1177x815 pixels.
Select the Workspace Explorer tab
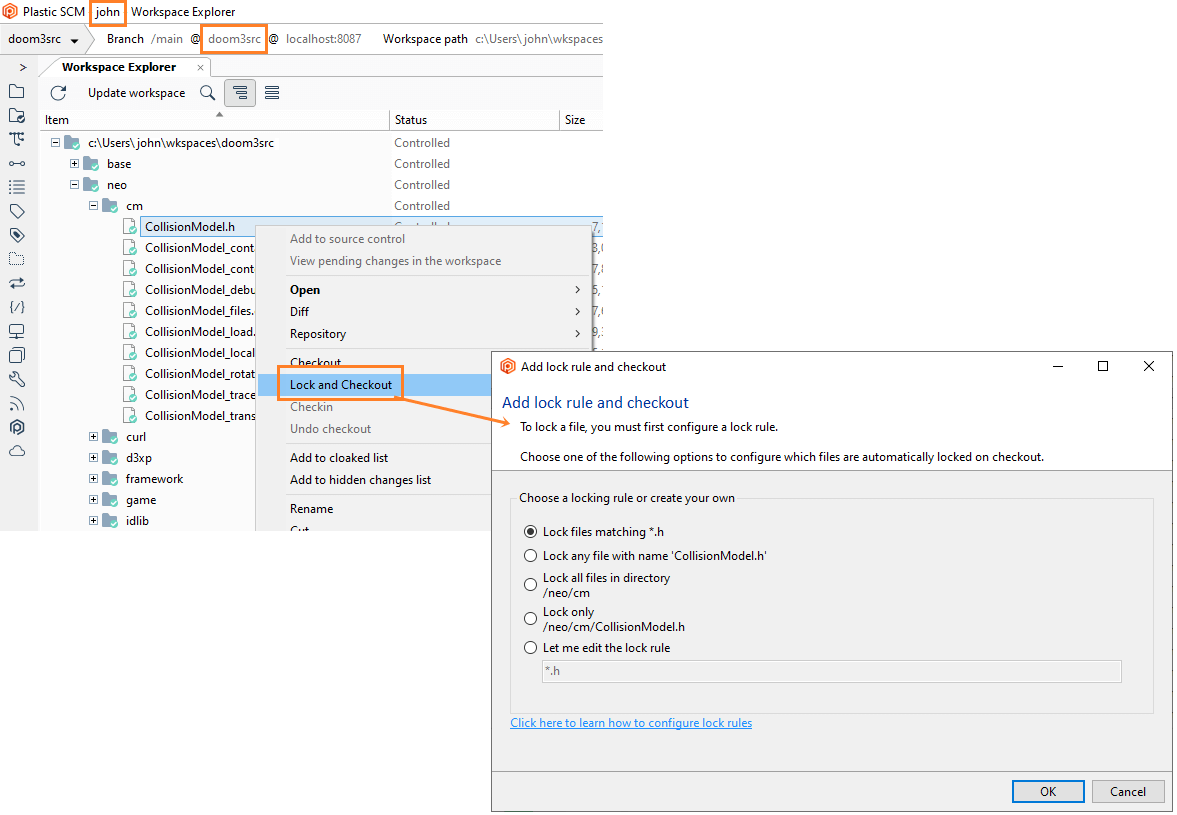pyautogui.click(x=119, y=67)
